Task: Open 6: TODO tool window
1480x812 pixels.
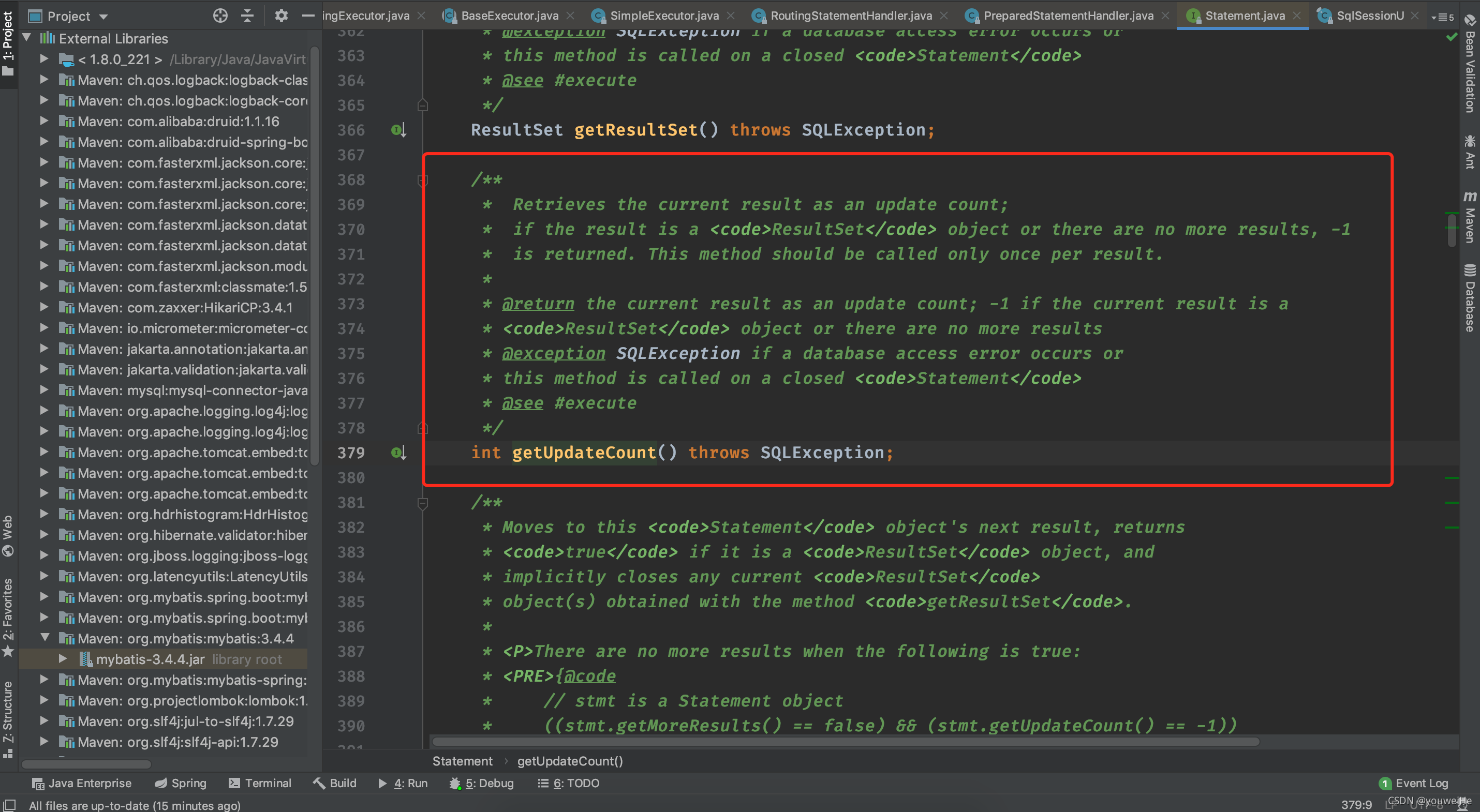Action: click(x=568, y=783)
